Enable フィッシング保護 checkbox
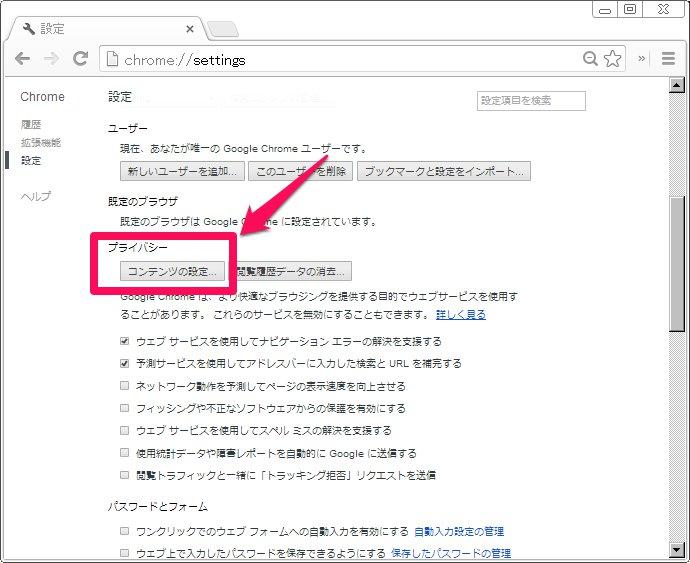Image resolution: width=690 pixels, height=563 pixels. click(x=125, y=408)
